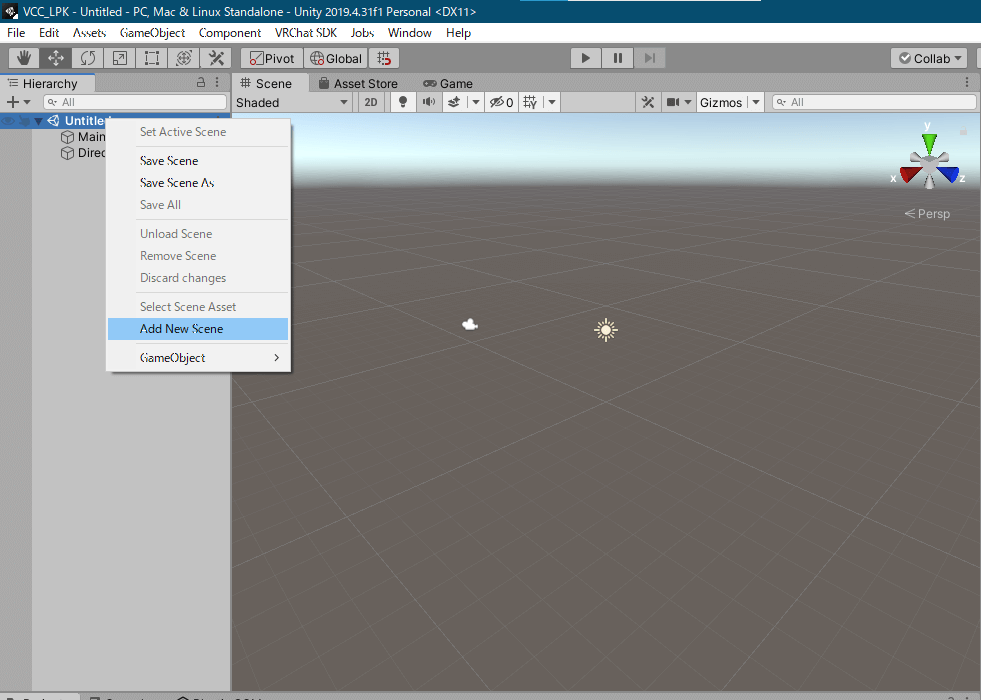Image resolution: width=981 pixels, height=700 pixels.
Task: Open the Window menu
Action: 410,33
